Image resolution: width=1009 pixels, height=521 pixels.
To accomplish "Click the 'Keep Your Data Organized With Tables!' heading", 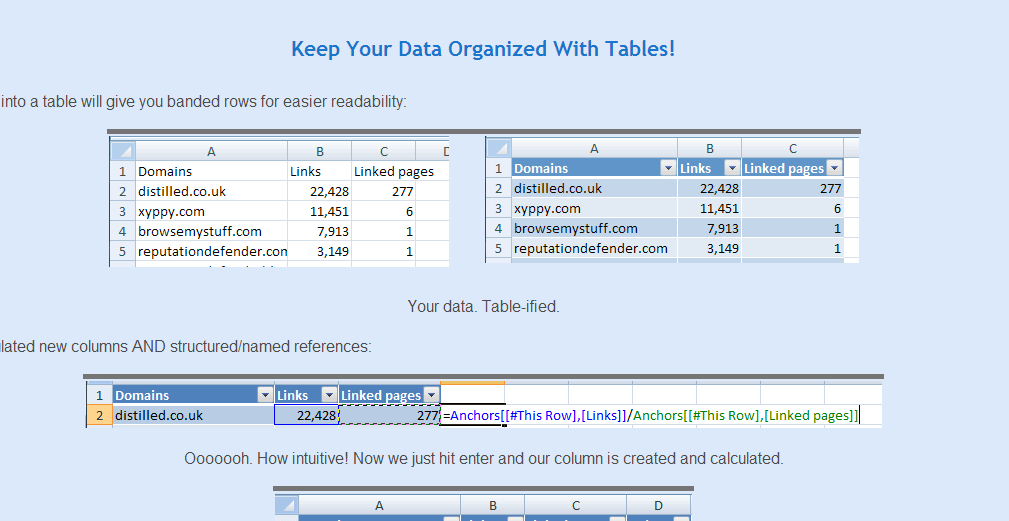I will (x=483, y=49).
